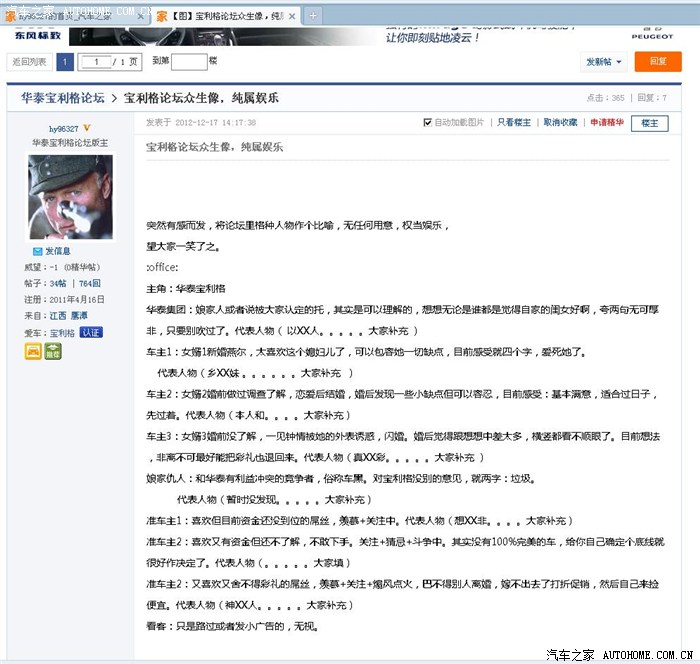The width and height of the screenshot is (700, 664).
Task: Click the green badge icon under profile
Action: click(53, 351)
